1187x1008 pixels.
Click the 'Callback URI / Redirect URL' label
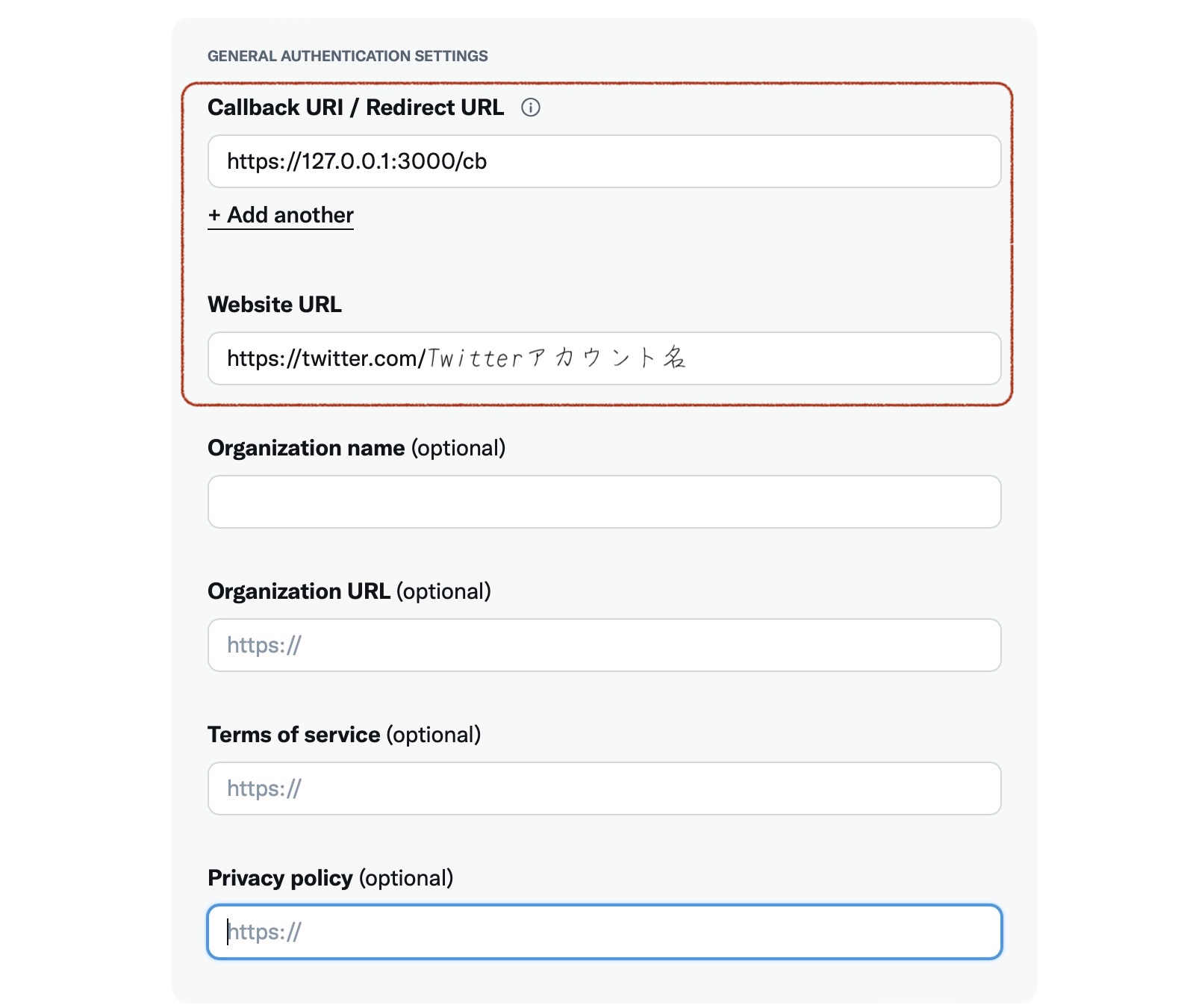[355, 108]
